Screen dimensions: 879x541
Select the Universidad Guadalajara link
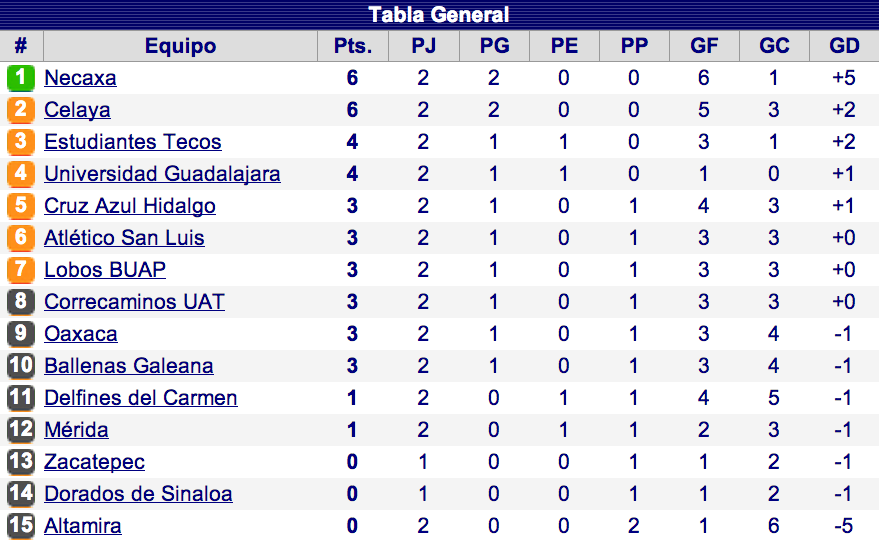click(x=162, y=174)
